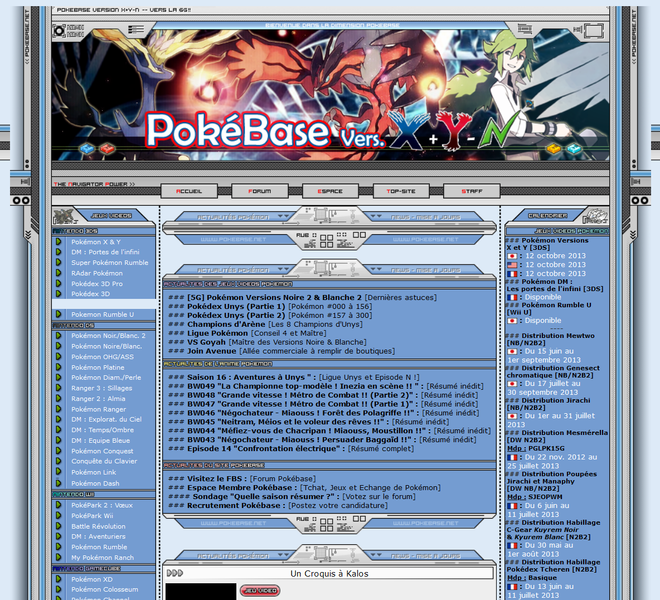Open the Top-Site navigation button
Screen dimensions: 660x600
coord(401,191)
